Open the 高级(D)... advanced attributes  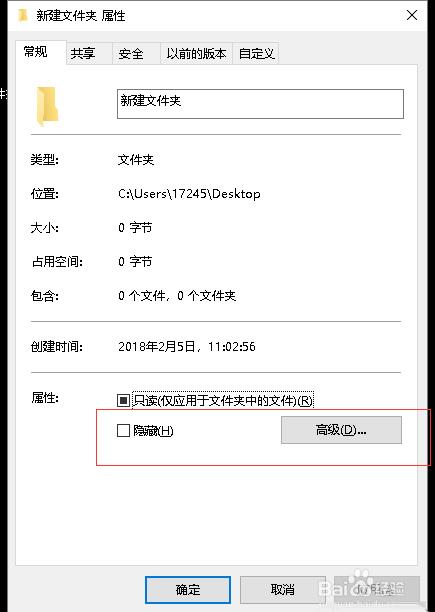(341, 430)
